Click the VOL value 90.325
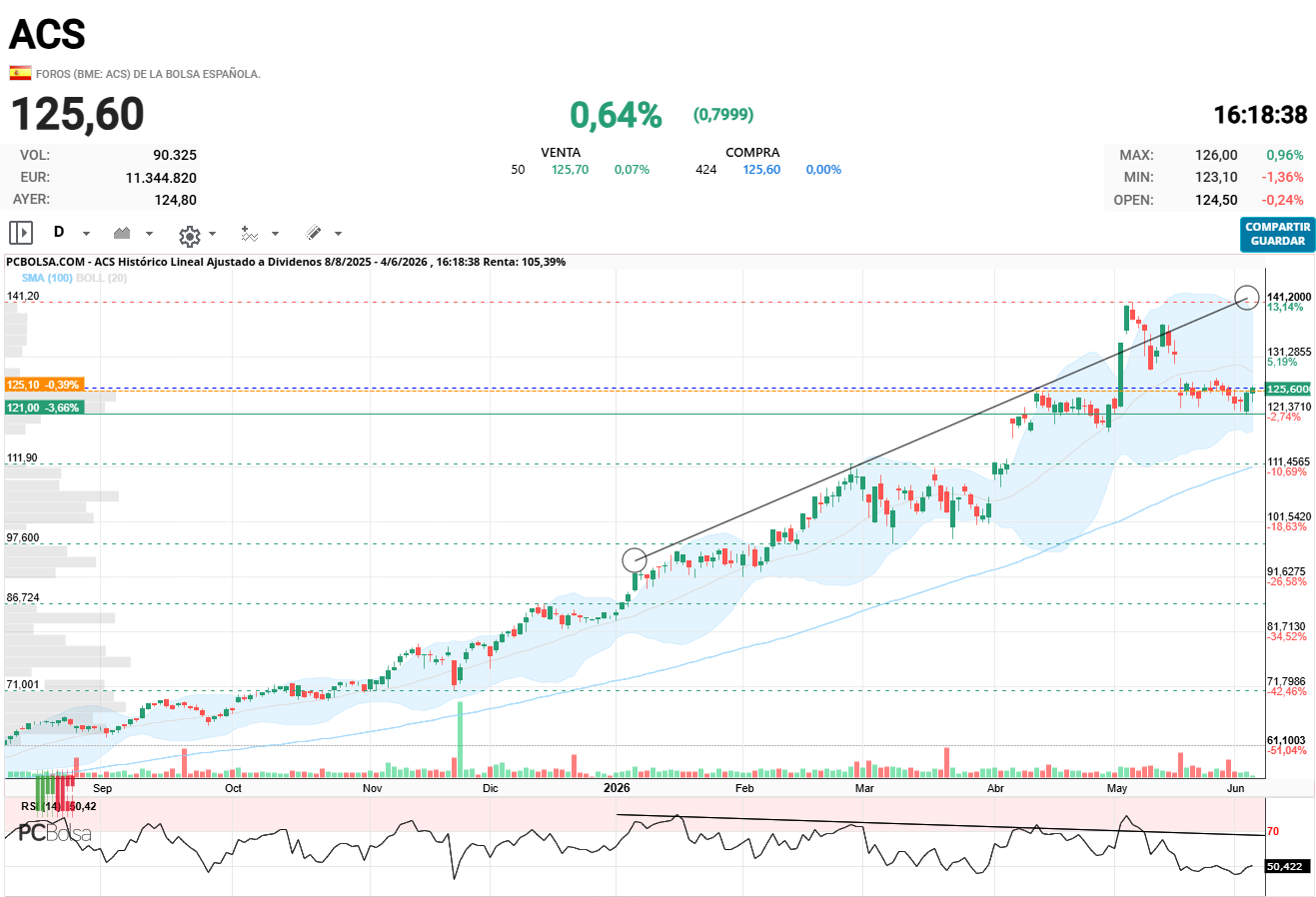Viewport: 1316px width, 897px height. pos(175,155)
